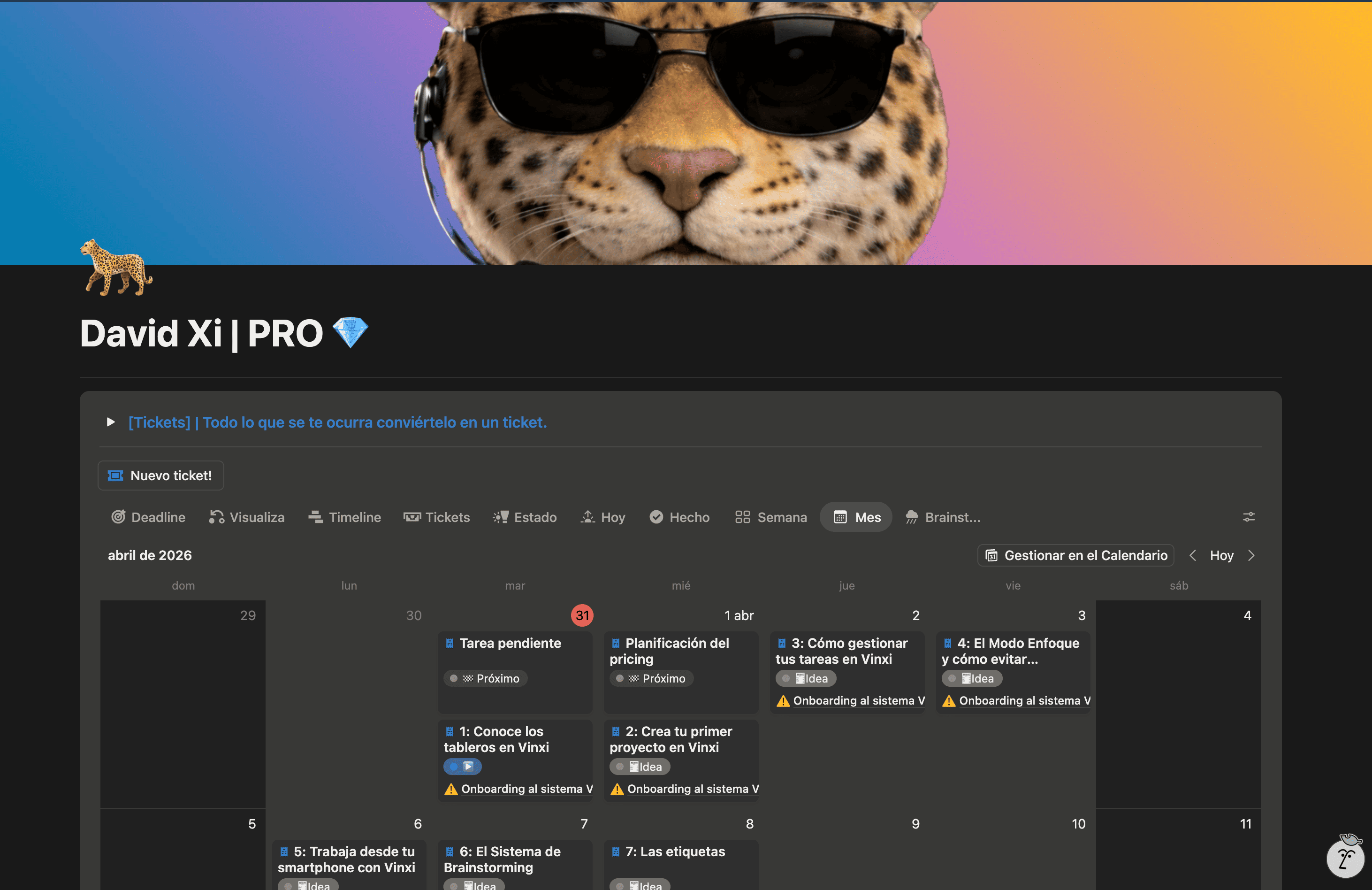The height and width of the screenshot is (890, 1372).
Task: Click the diamond emoji in page title
Action: pos(351,333)
